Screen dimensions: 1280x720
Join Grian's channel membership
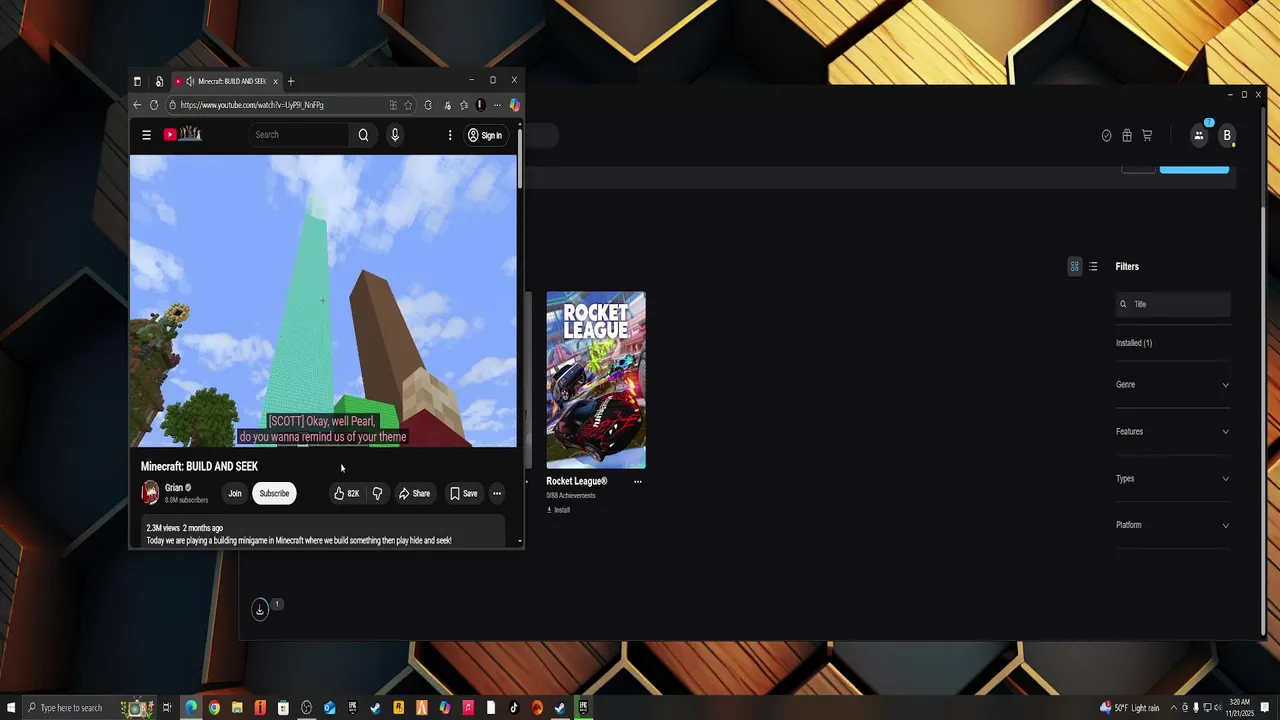coord(235,493)
